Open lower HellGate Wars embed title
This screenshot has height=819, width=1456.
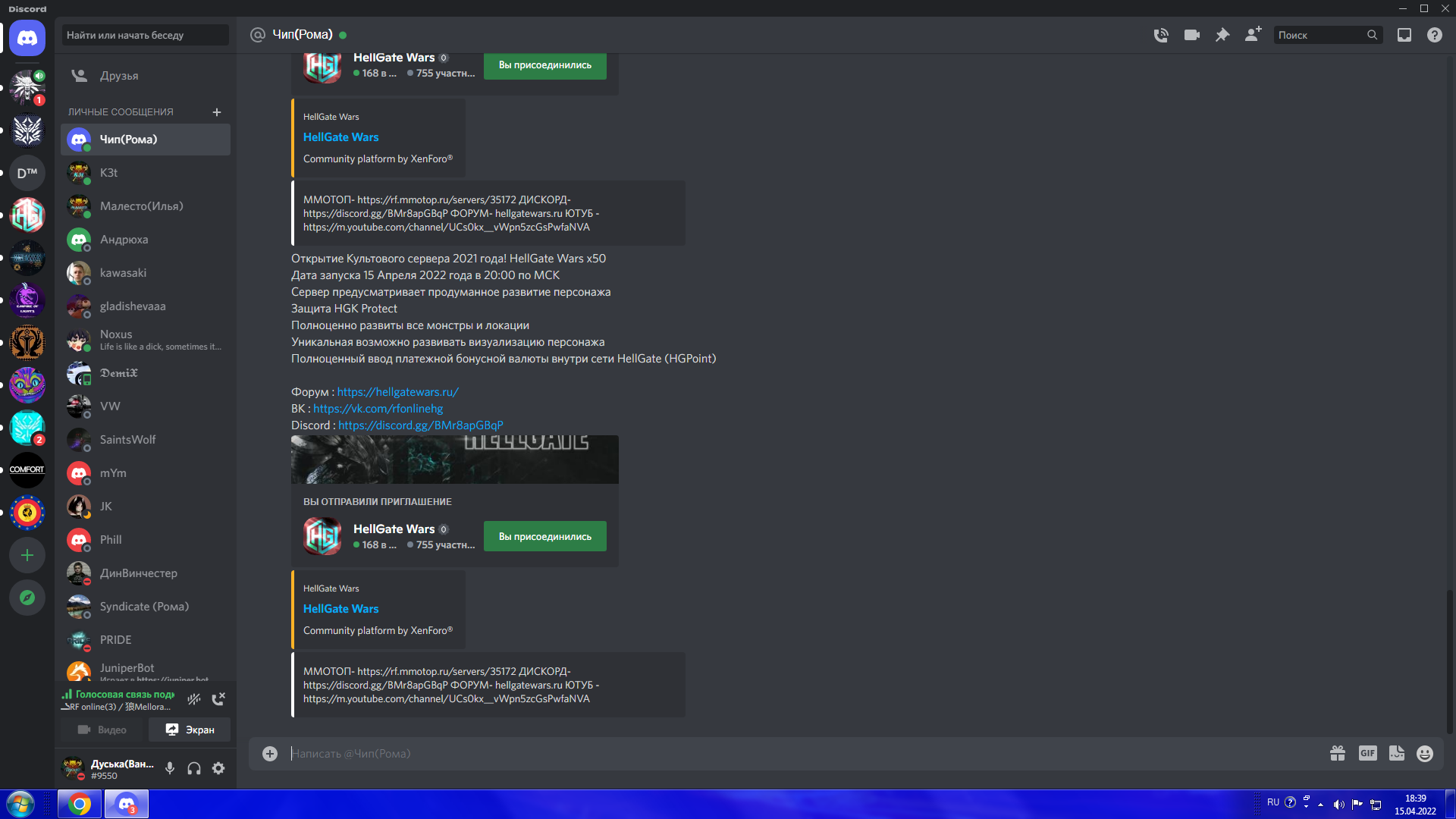(x=340, y=609)
